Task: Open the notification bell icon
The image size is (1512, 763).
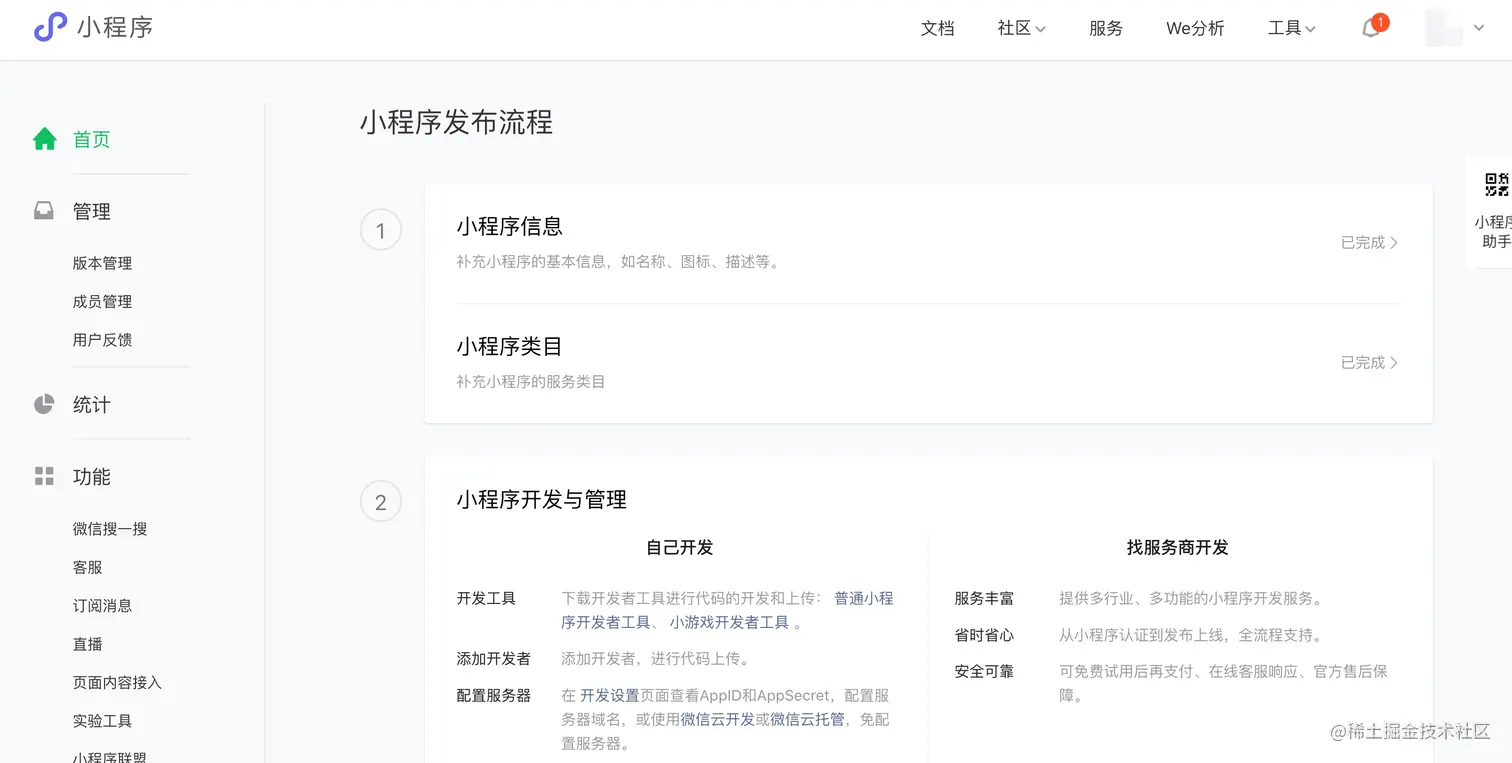Action: click(1371, 29)
